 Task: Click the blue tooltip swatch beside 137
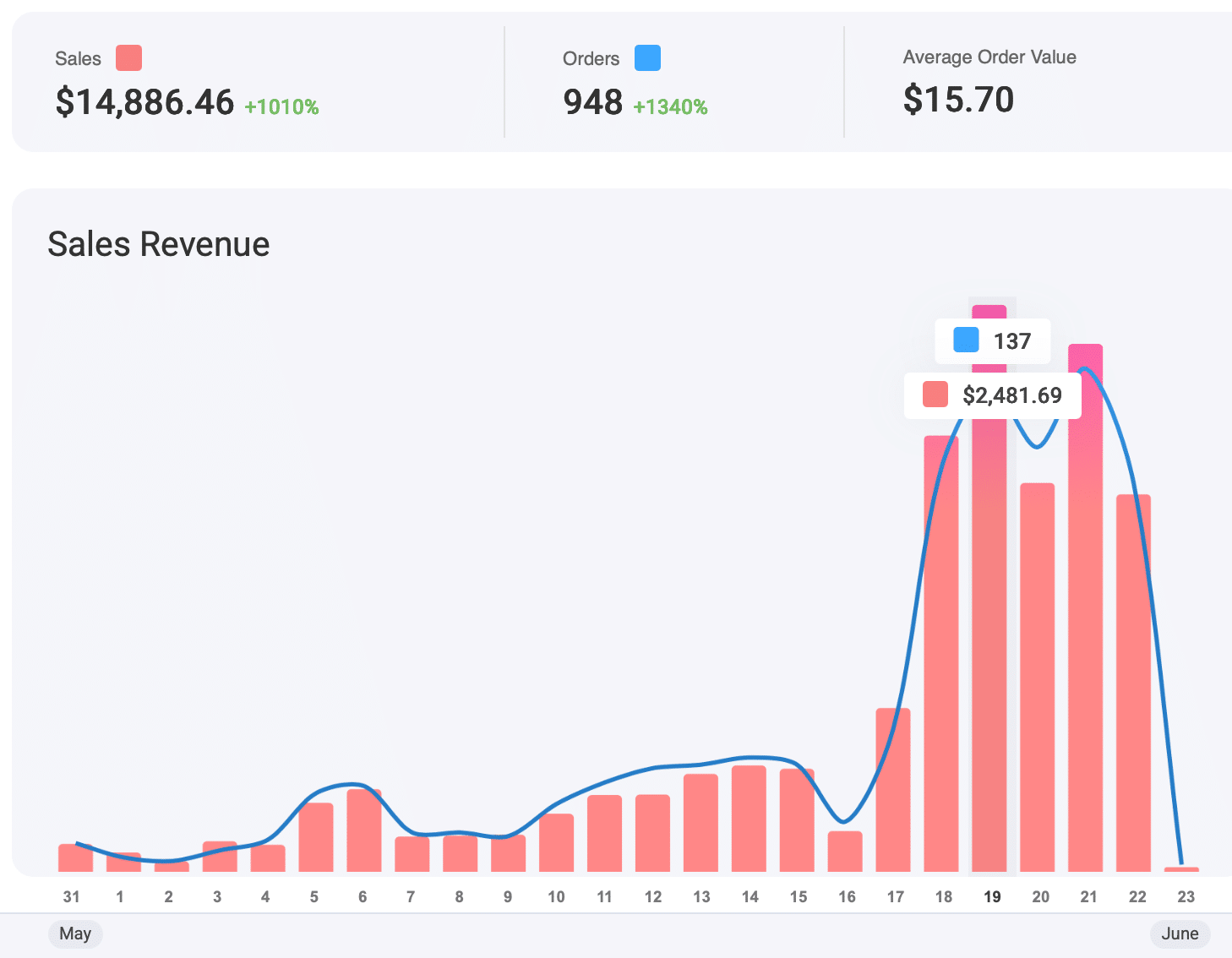pos(966,340)
